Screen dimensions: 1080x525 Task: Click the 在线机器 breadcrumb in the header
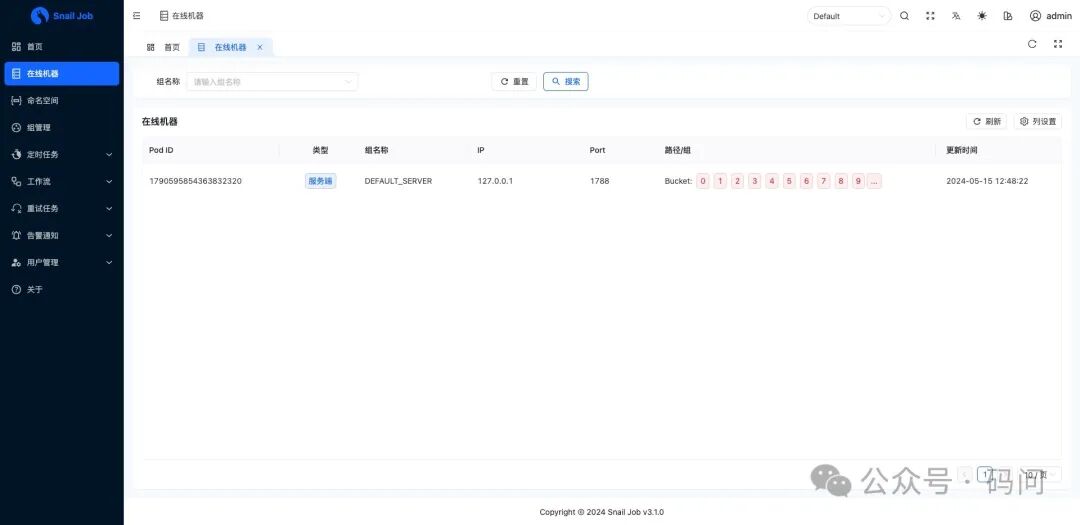tap(181, 16)
